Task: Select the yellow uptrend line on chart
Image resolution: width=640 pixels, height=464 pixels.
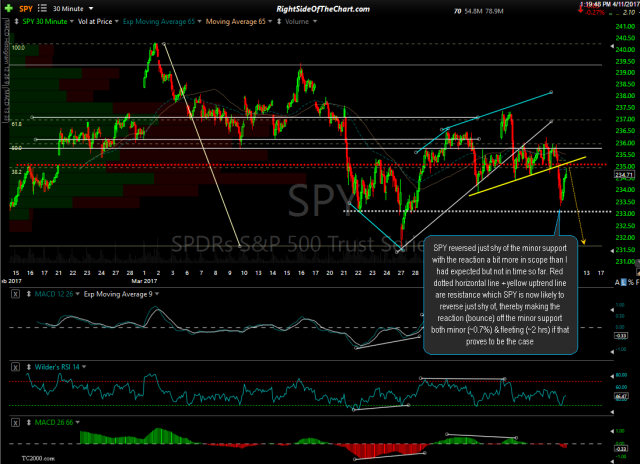Action: [x=527, y=176]
